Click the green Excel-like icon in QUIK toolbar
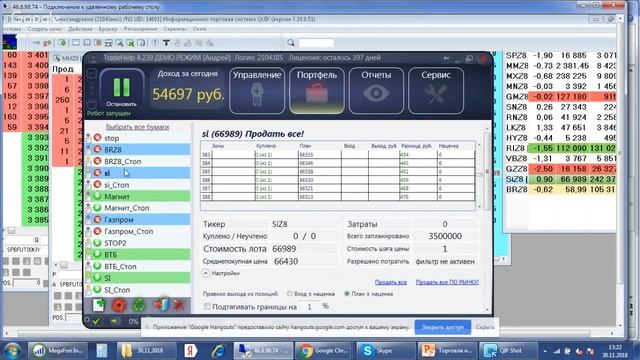The image size is (640, 360). pyautogui.click(x=130, y=42)
